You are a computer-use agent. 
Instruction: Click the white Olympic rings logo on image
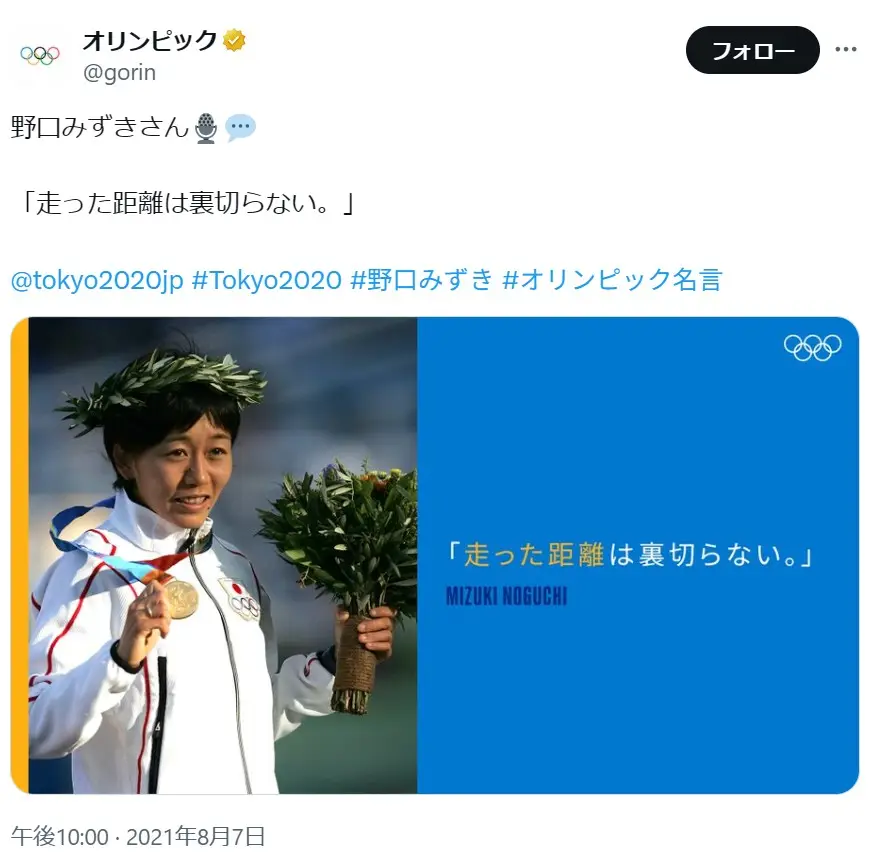812,347
